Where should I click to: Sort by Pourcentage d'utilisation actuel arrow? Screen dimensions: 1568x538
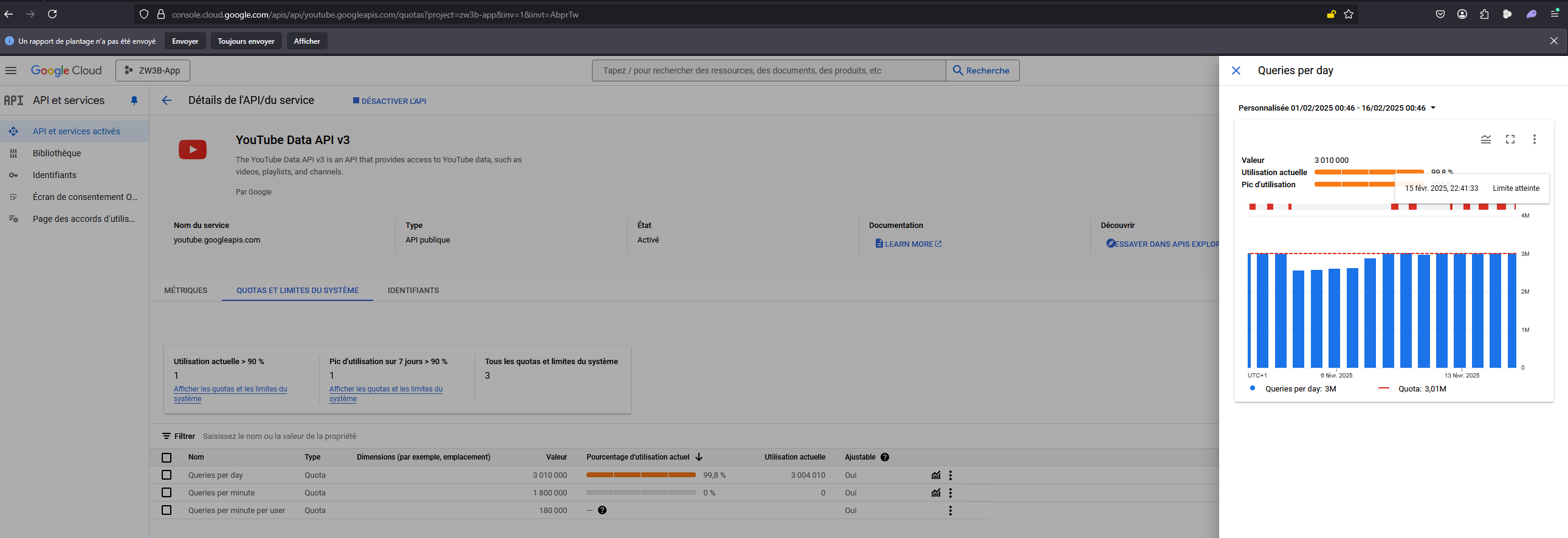tap(699, 457)
